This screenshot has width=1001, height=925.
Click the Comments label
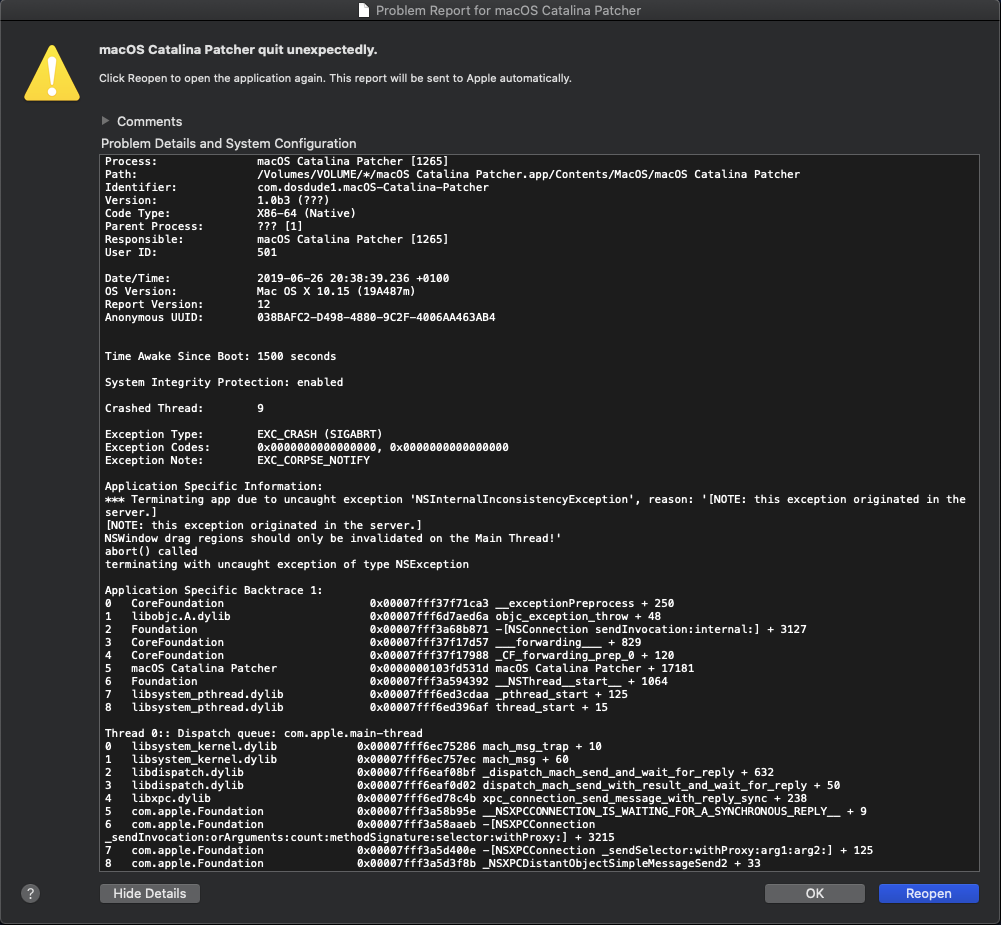pos(149,121)
